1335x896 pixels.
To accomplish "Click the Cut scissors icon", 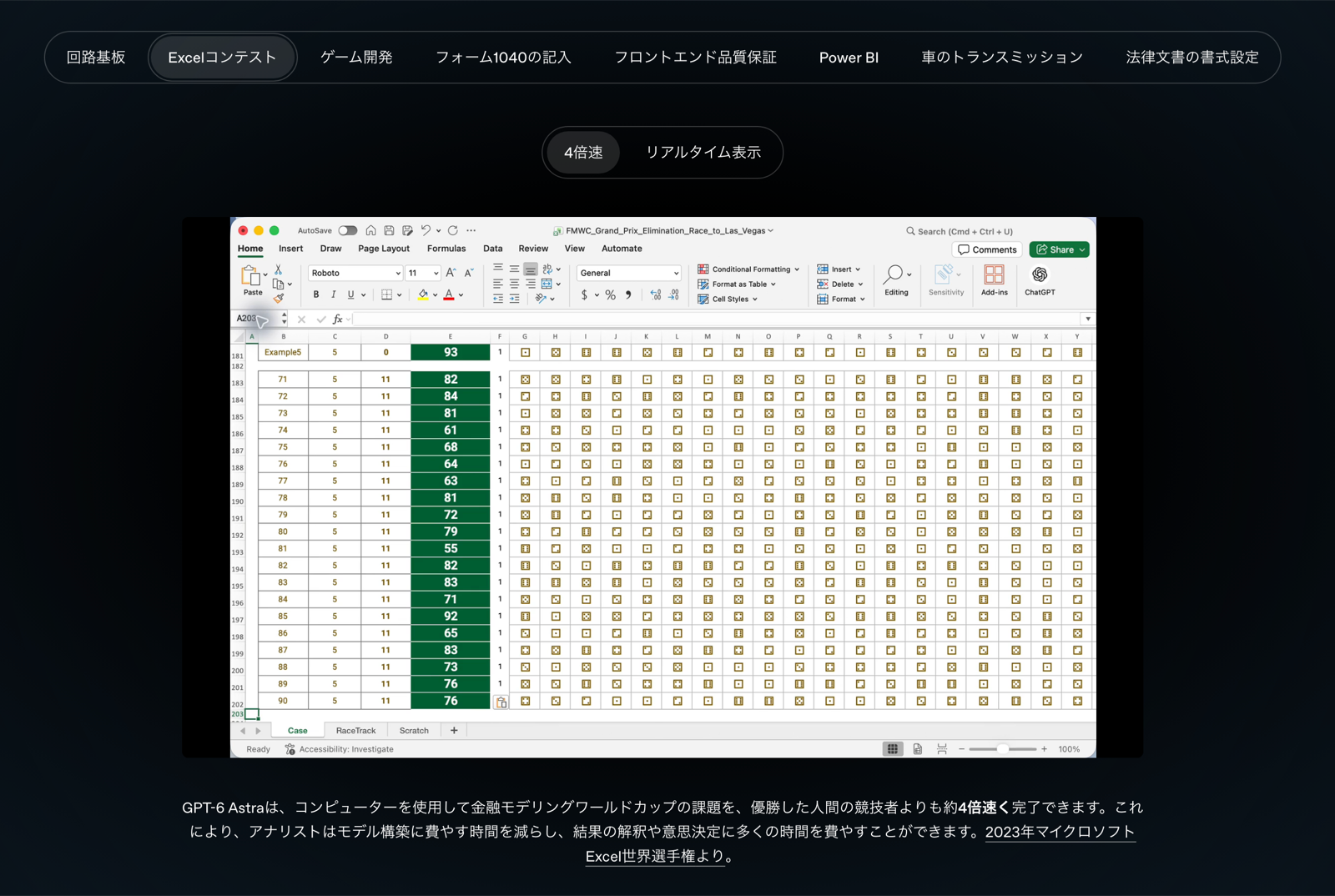I will click(279, 270).
